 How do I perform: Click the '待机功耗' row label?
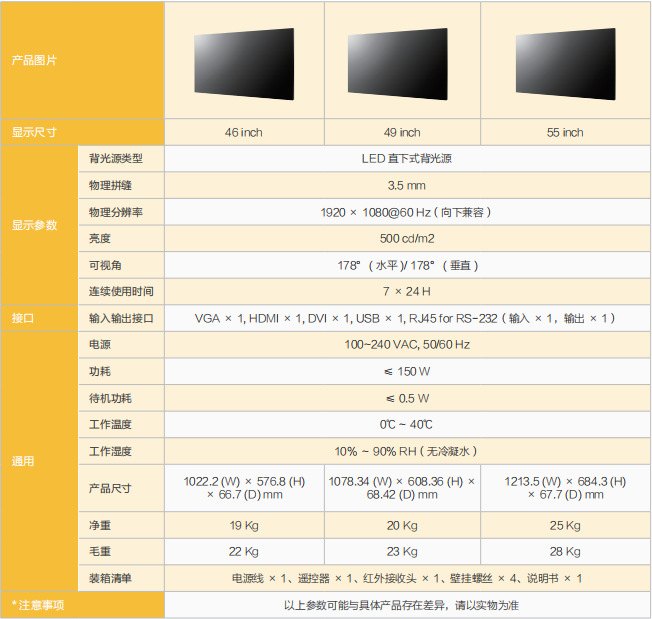[x=121, y=398]
